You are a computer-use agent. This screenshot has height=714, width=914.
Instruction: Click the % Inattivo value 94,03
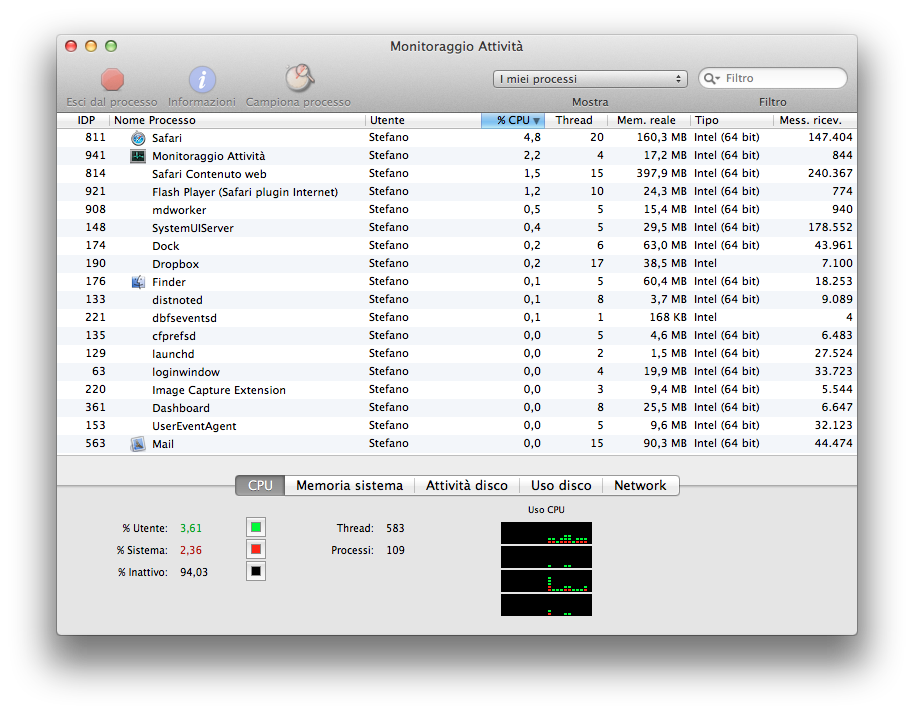[x=194, y=572]
